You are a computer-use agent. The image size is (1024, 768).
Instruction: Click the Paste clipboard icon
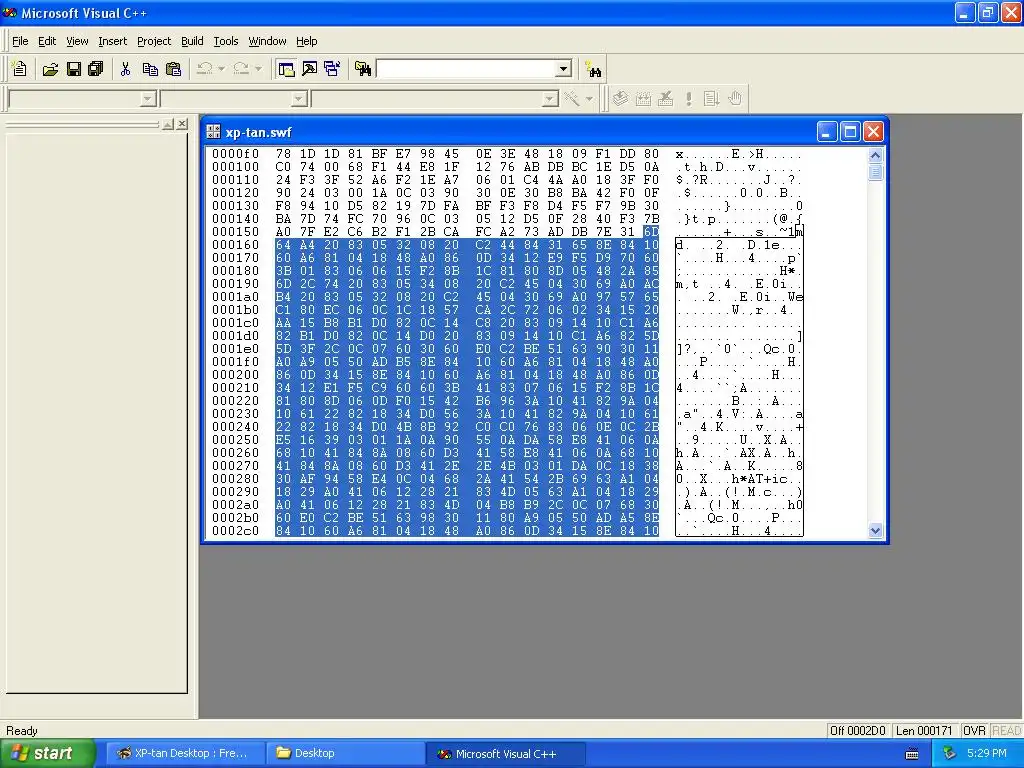tap(174, 69)
